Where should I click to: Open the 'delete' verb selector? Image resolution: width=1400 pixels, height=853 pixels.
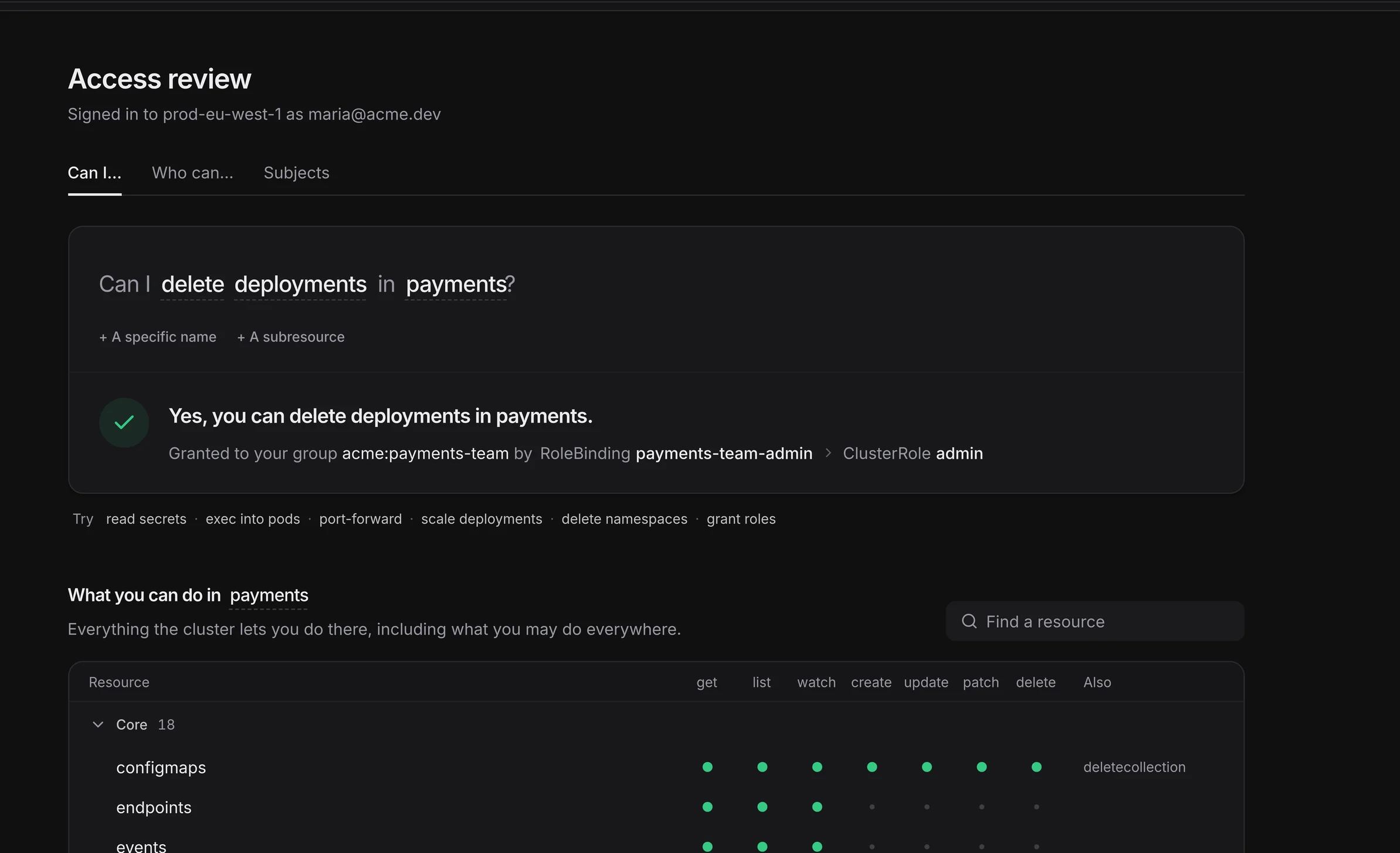click(x=192, y=285)
